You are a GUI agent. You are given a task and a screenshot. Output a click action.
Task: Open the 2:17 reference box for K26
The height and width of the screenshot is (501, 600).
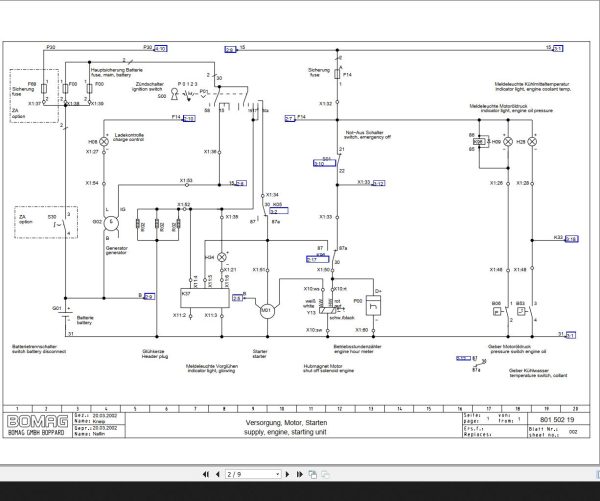coord(318,259)
